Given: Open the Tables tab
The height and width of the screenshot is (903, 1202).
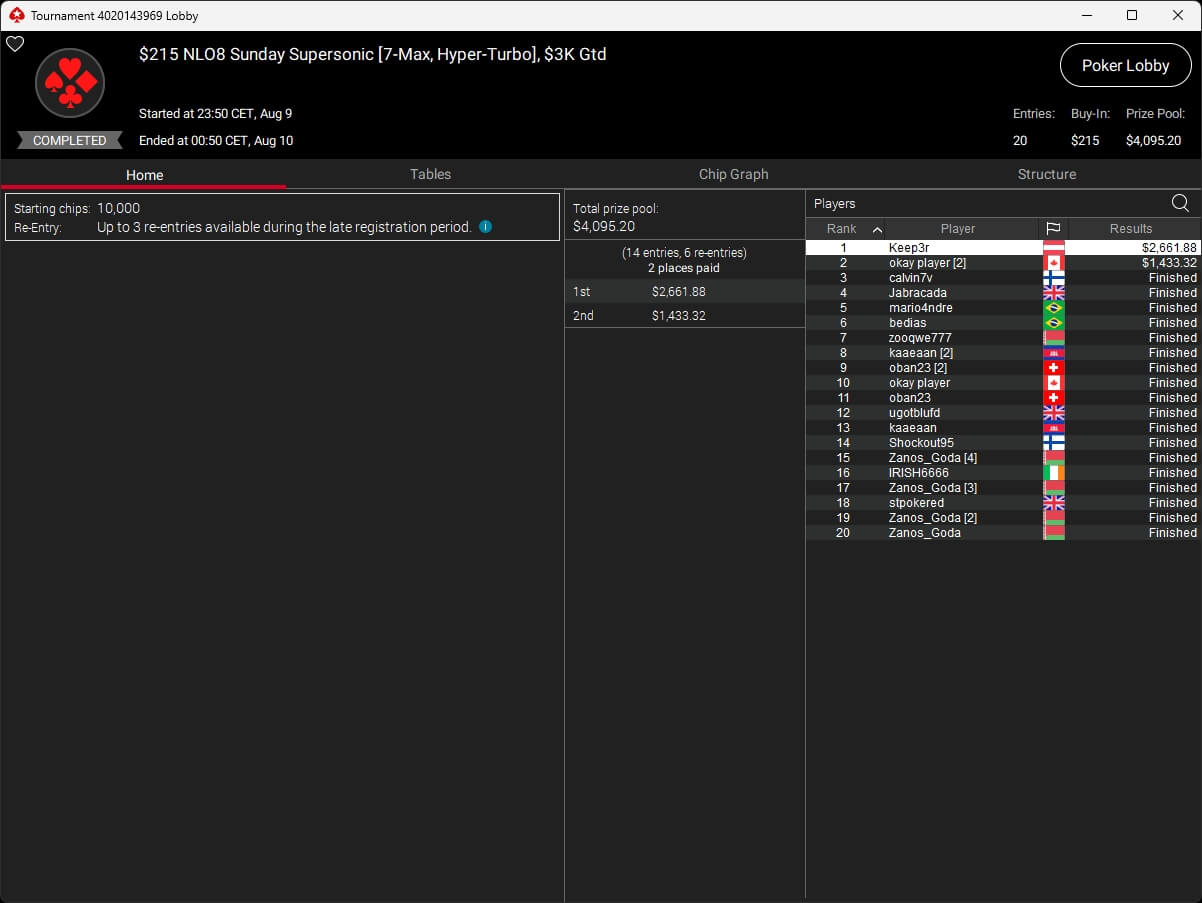Looking at the screenshot, I should coord(430,174).
